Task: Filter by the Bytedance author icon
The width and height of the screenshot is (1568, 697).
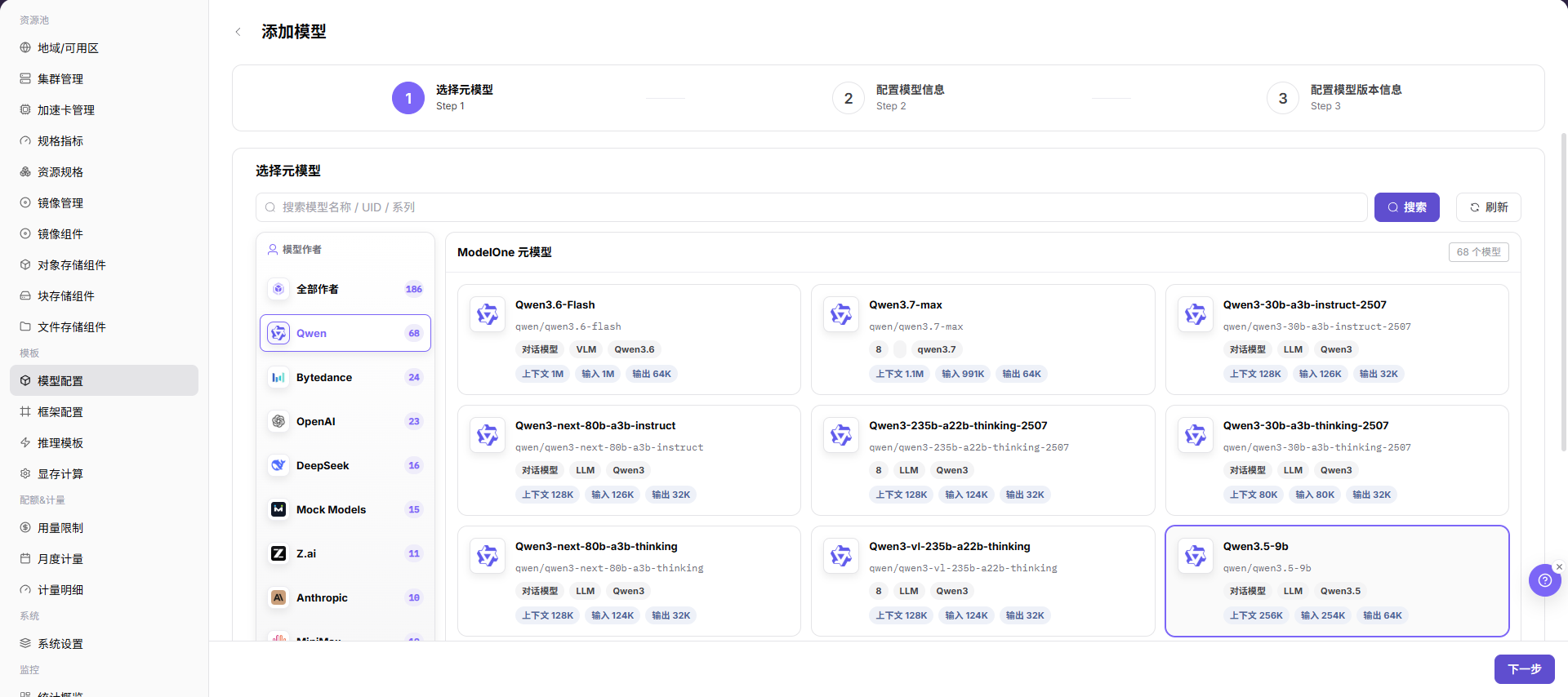Action: pyautogui.click(x=278, y=377)
